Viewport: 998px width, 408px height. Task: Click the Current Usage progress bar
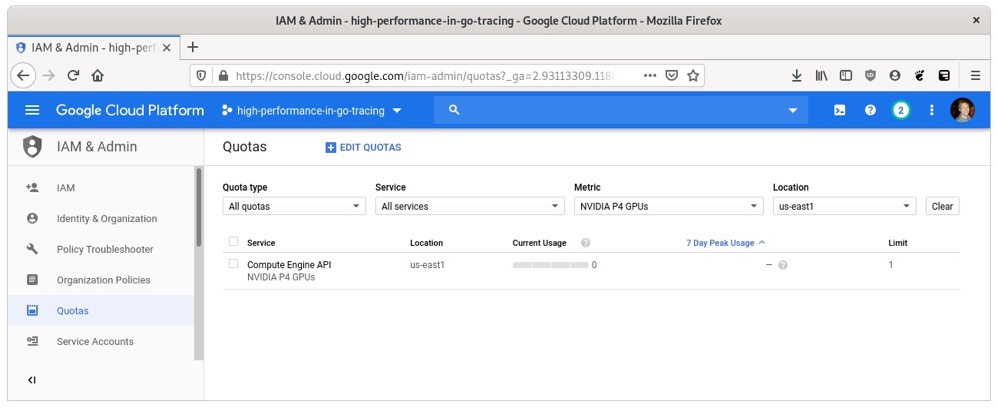coord(551,265)
